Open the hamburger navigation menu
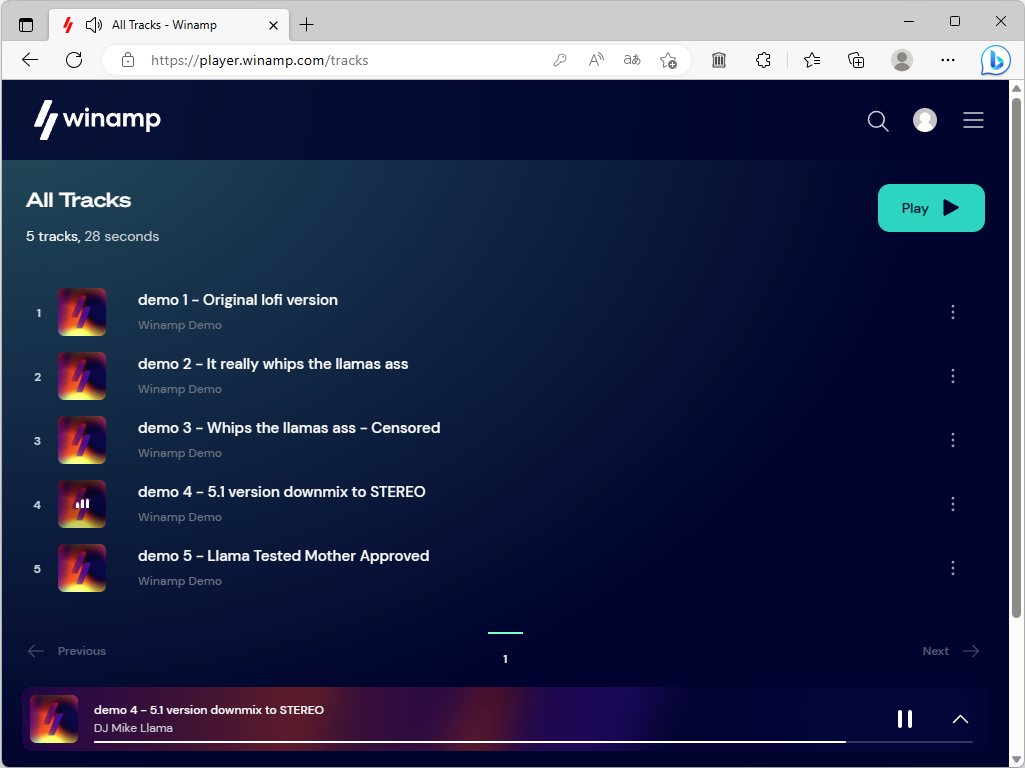 click(973, 120)
